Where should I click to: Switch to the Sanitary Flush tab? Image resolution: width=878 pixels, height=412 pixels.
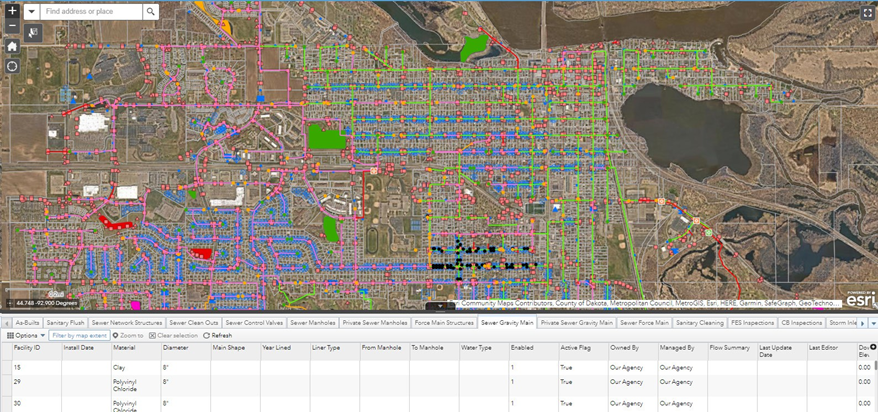(x=65, y=323)
